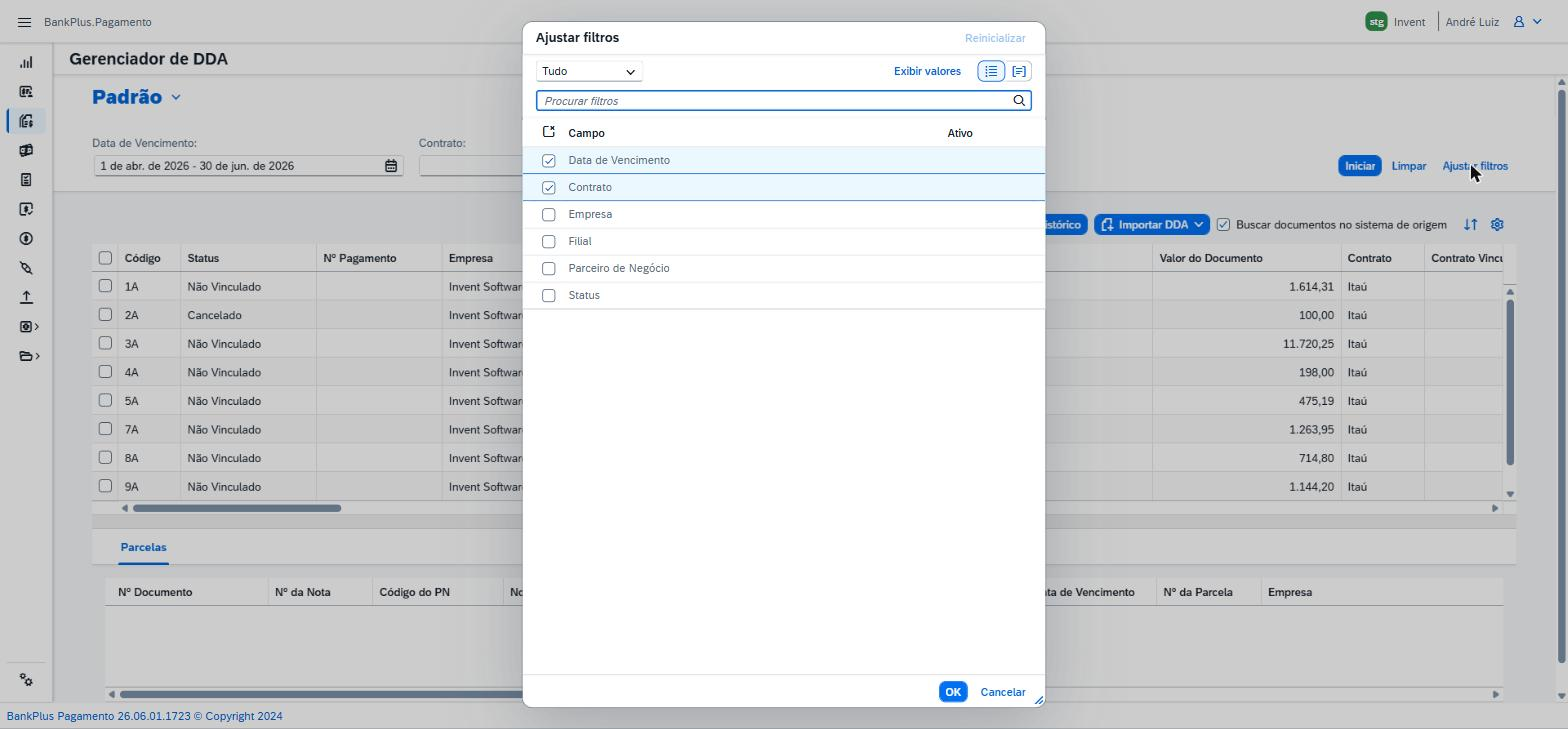Cancel the Ajustar filtros dialog

point(1003,692)
